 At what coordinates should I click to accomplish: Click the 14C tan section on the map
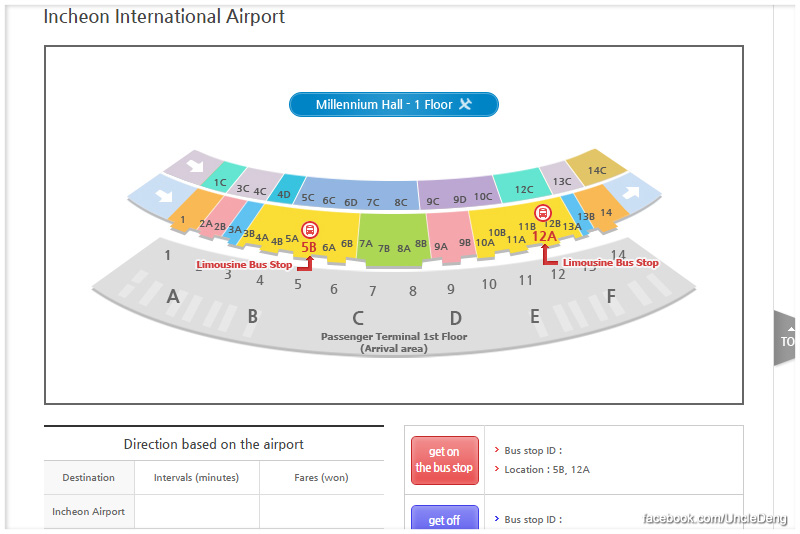pyautogui.click(x=596, y=170)
